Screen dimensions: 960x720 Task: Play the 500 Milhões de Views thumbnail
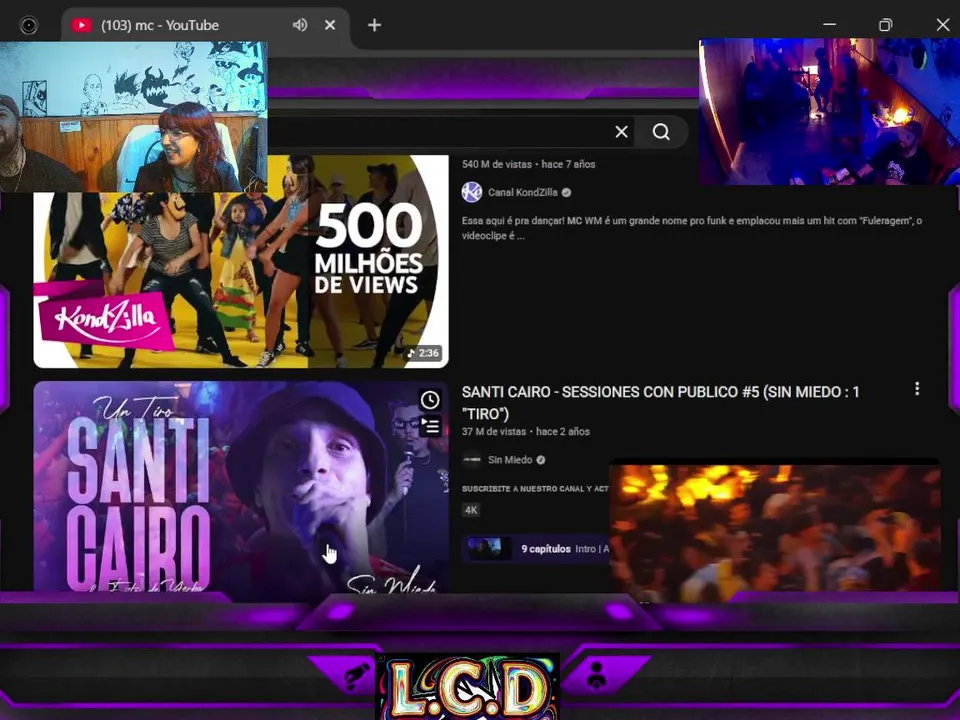(x=241, y=261)
